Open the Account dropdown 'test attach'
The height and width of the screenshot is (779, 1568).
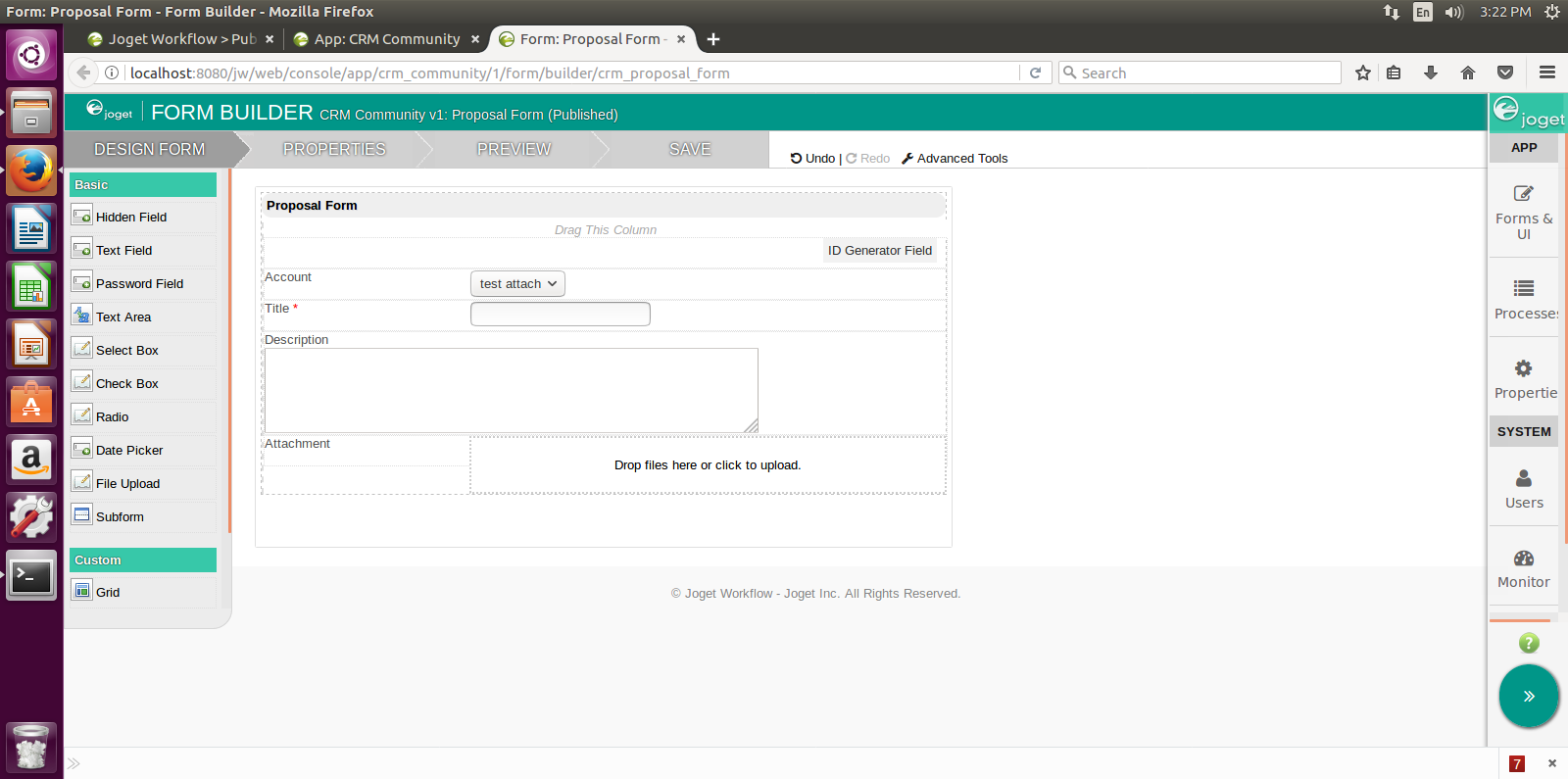[x=517, y=283]
